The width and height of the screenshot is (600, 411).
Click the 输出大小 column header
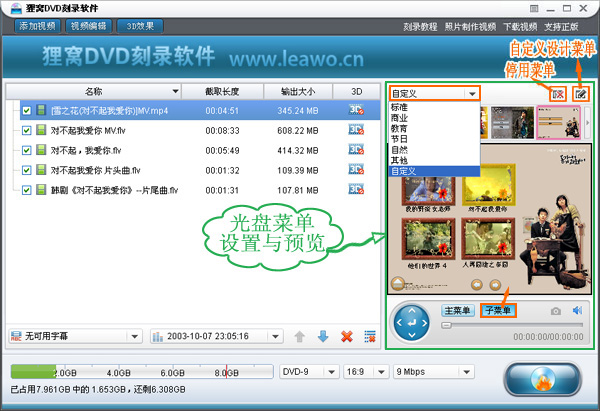298,91
